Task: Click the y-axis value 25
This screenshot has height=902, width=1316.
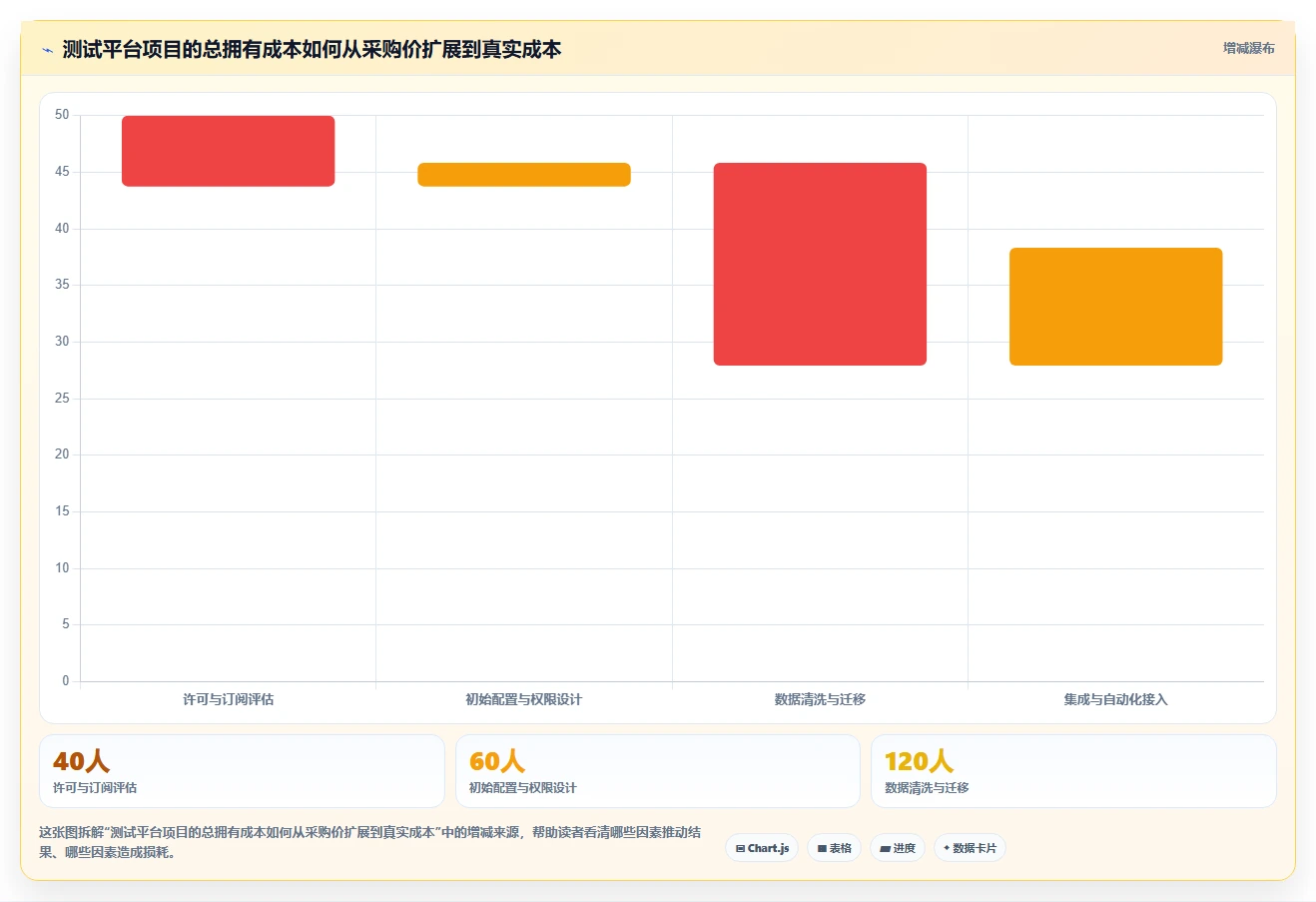Action: click(62, 399)
